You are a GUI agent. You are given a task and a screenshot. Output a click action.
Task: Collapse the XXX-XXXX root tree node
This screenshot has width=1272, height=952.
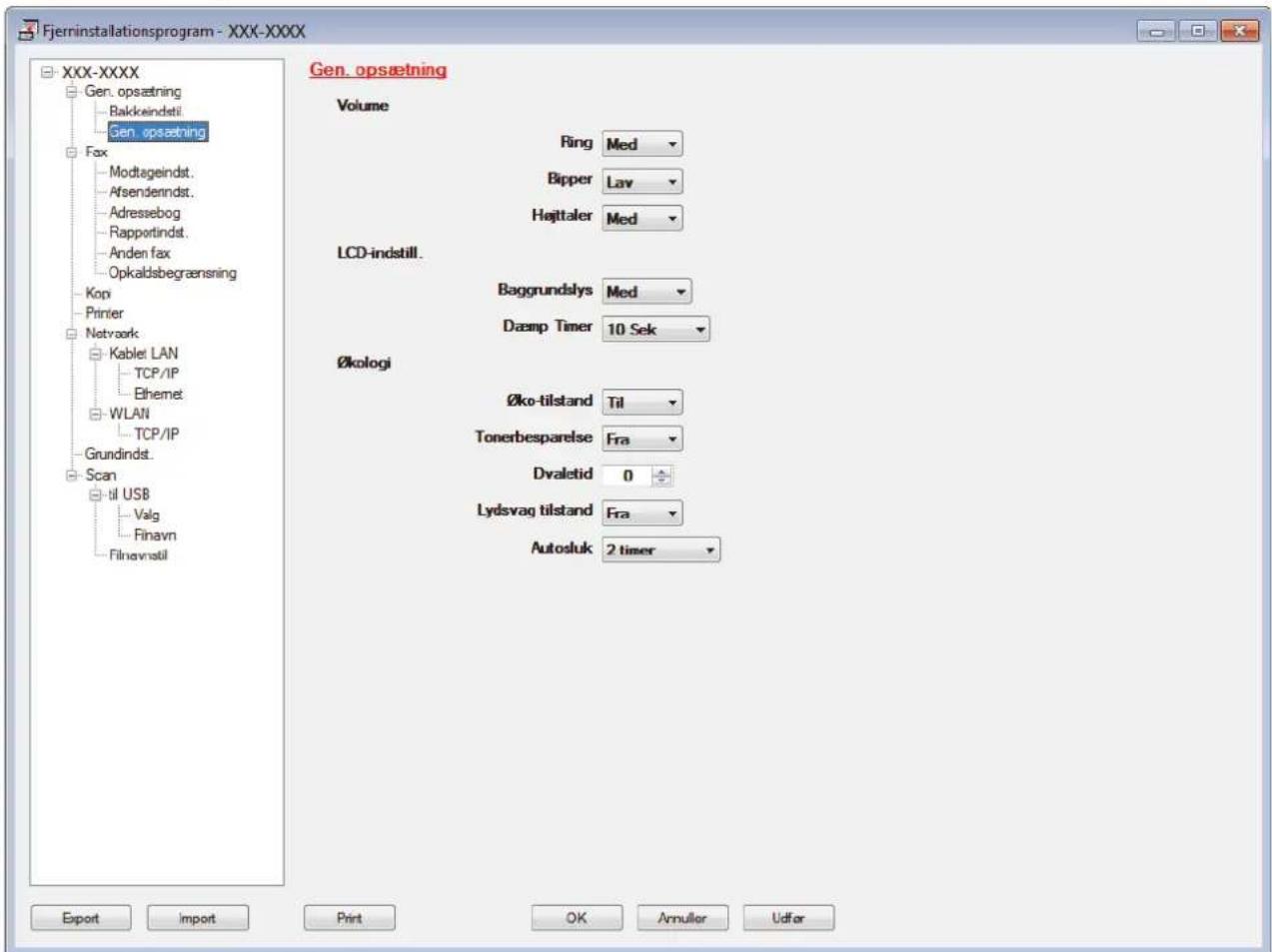pyautogui.click(x=47, y=72)
